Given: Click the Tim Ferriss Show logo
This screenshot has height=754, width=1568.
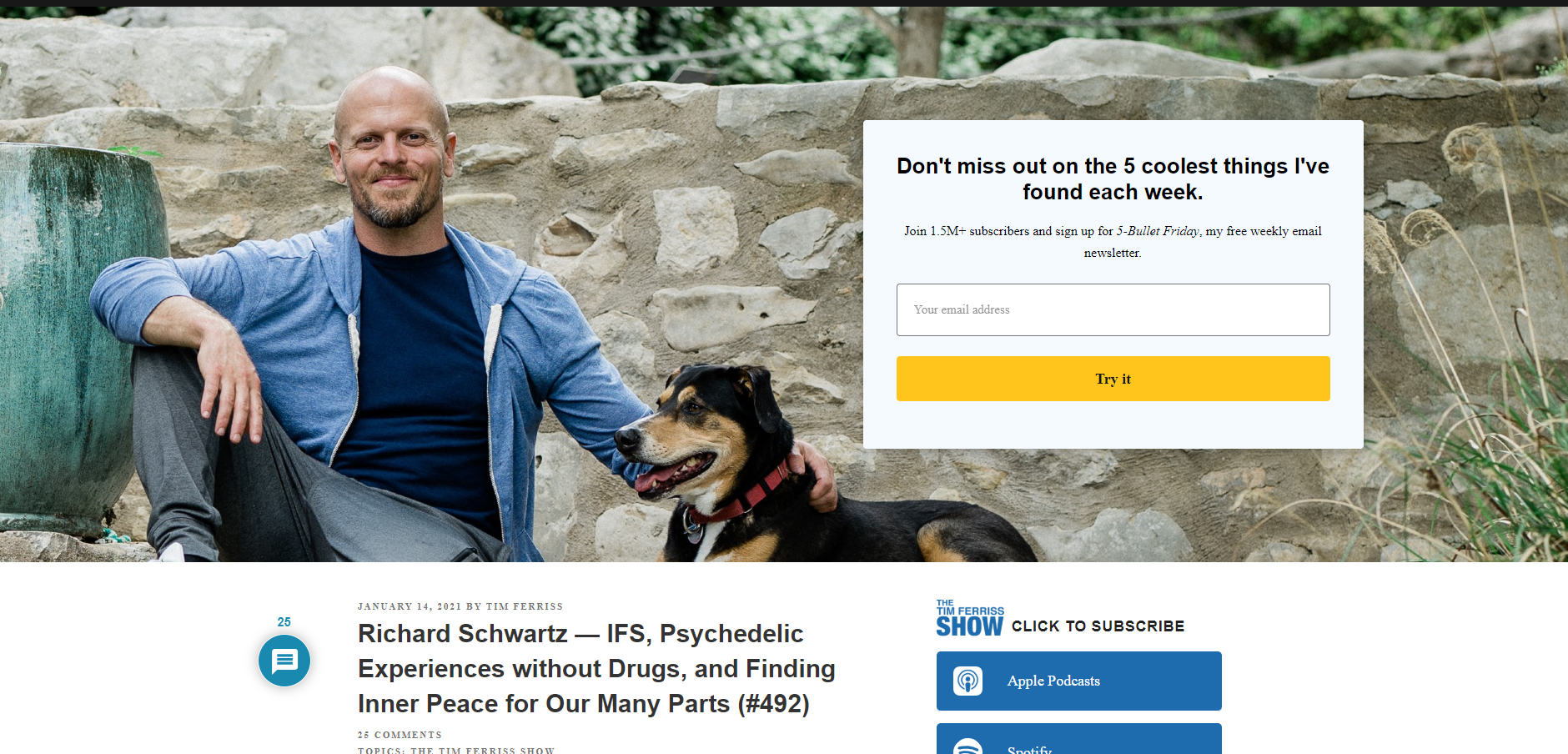Looking at the screenshot, I should click(x=969, y=618).
